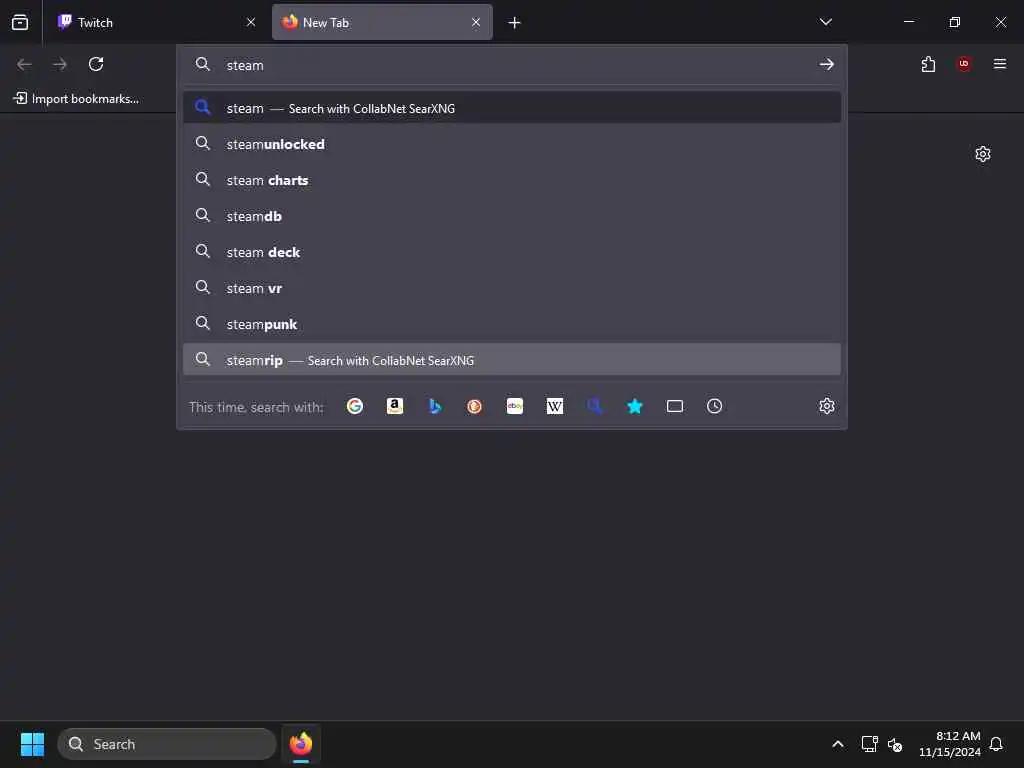Viewport: 1024px width, 768px height.
Task: Choose the steamdb suggestion
Action: tap(511, 216)
